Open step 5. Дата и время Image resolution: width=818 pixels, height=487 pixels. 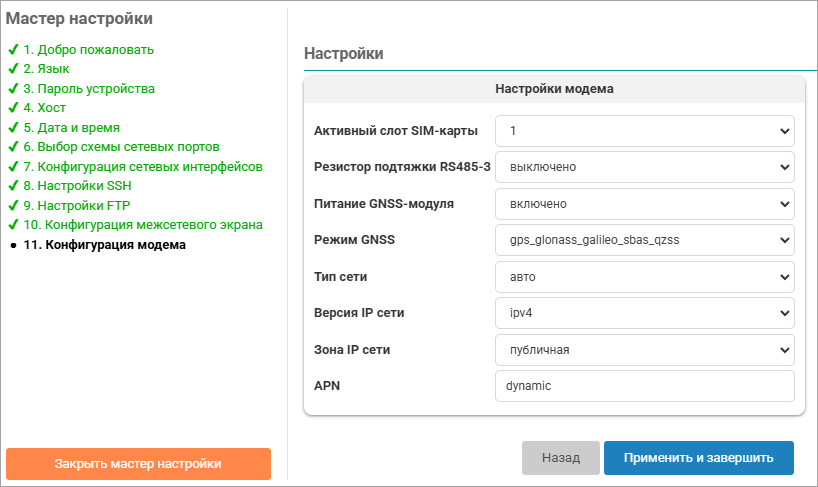pyautogui.click(x=71, y=128)
